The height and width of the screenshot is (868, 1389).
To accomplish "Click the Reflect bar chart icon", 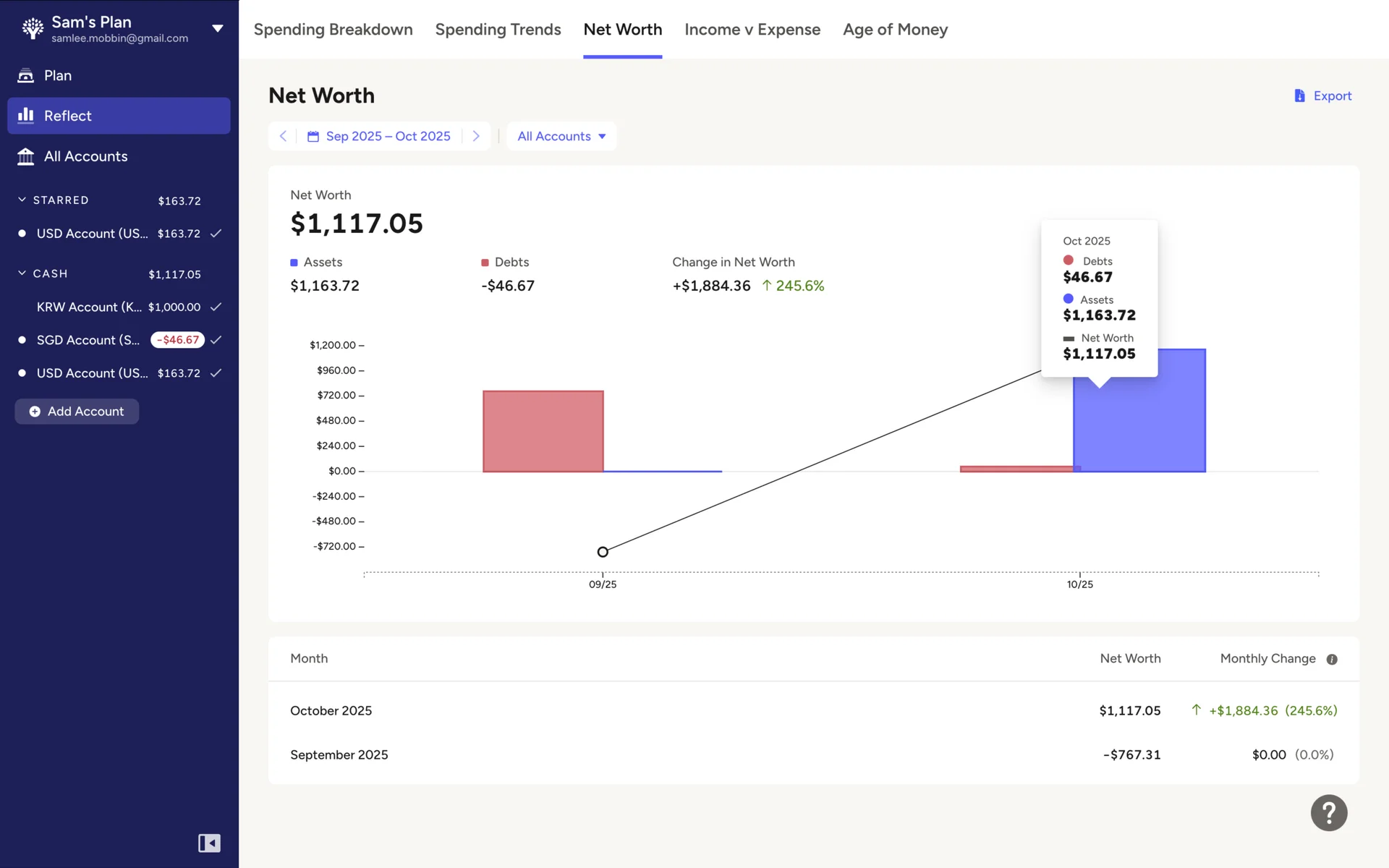I will tap(26, 116).
